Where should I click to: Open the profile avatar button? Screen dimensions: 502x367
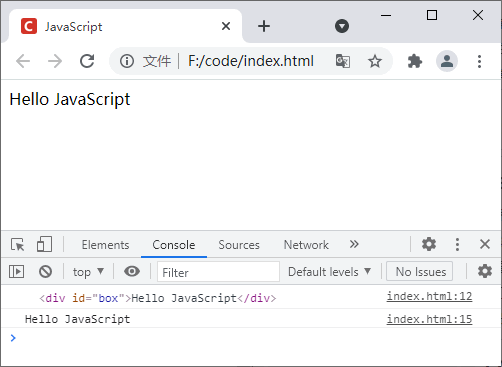[447, 61]
